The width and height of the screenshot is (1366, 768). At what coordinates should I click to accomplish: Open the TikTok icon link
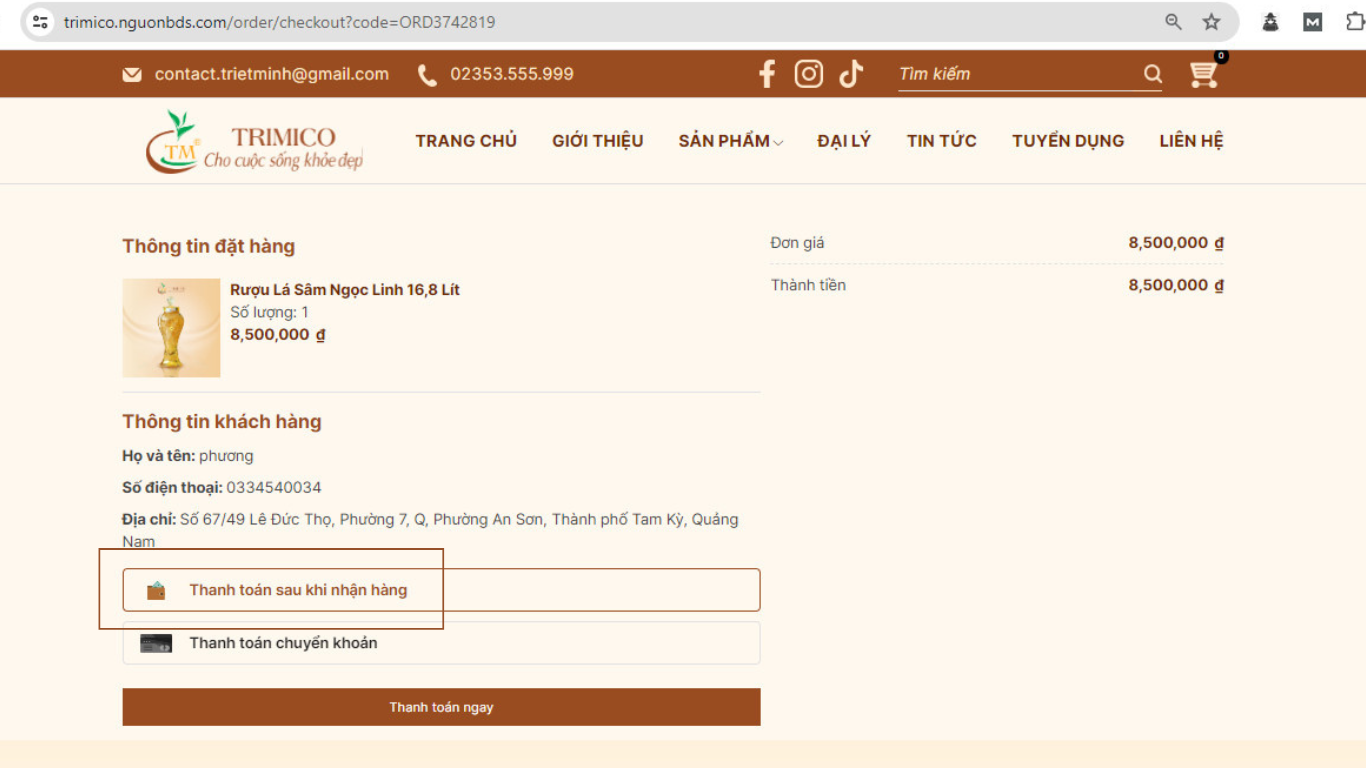[x=851, y=74]
